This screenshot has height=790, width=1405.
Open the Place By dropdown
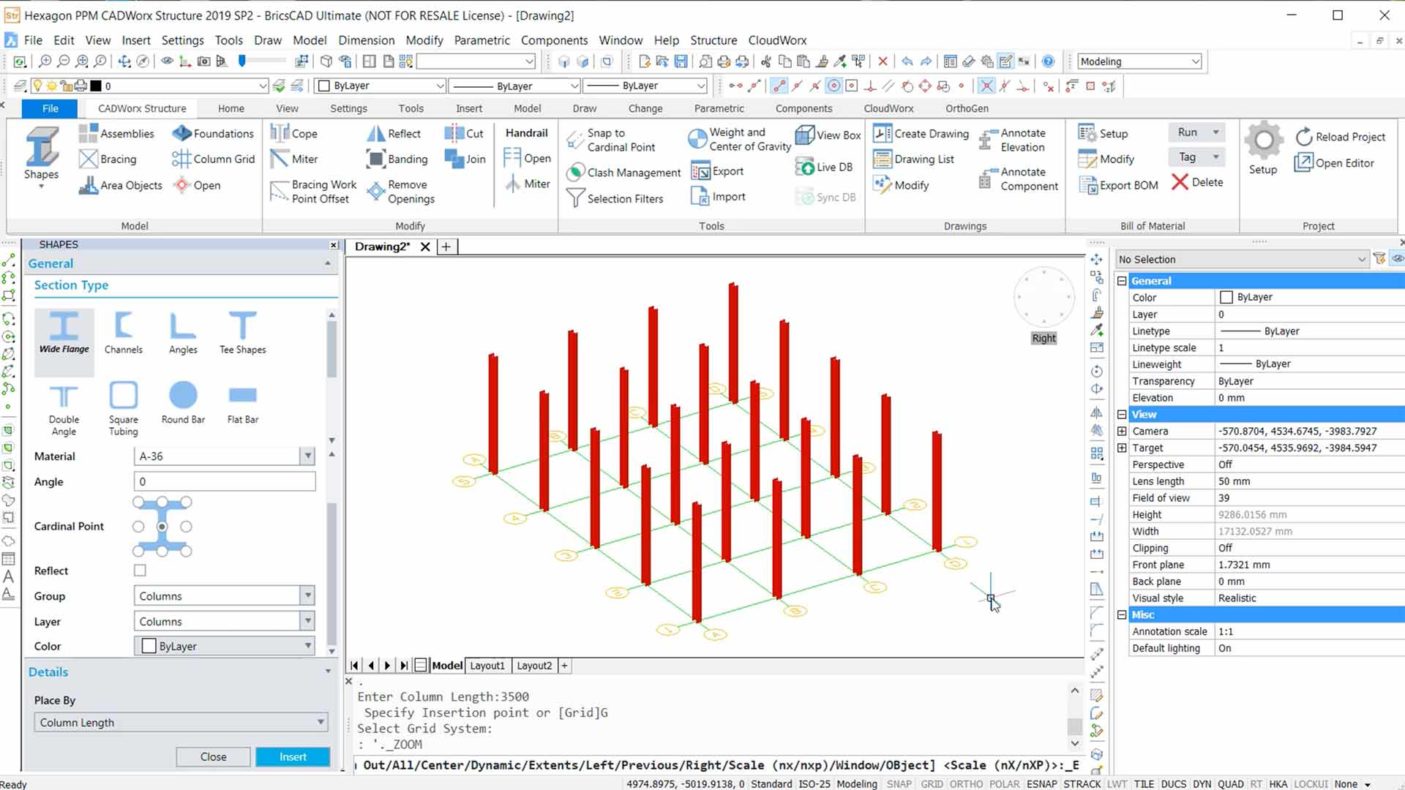[181, 722]
